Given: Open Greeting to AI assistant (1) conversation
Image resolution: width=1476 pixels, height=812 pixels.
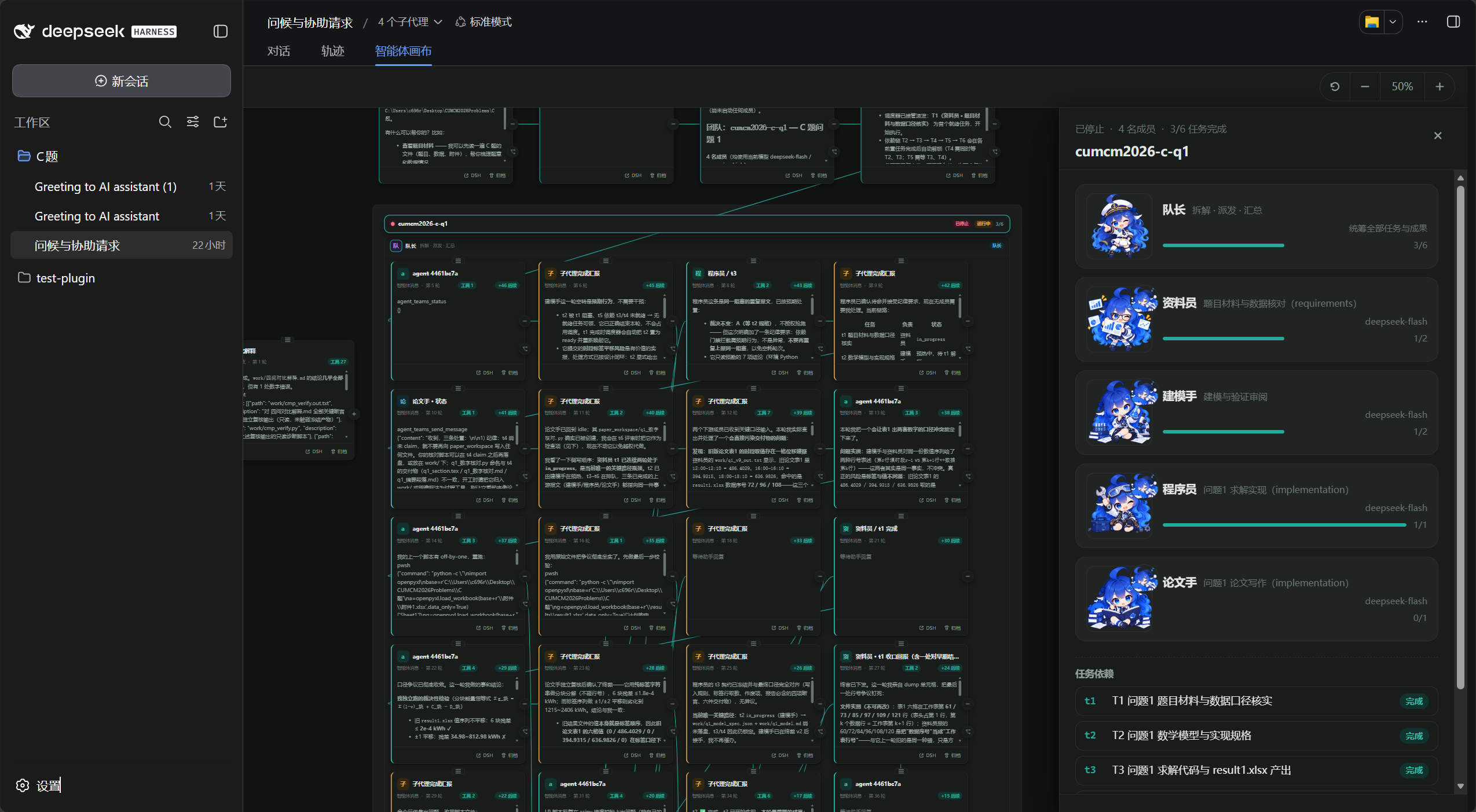Looking at the screenshot, I should 122,186.
